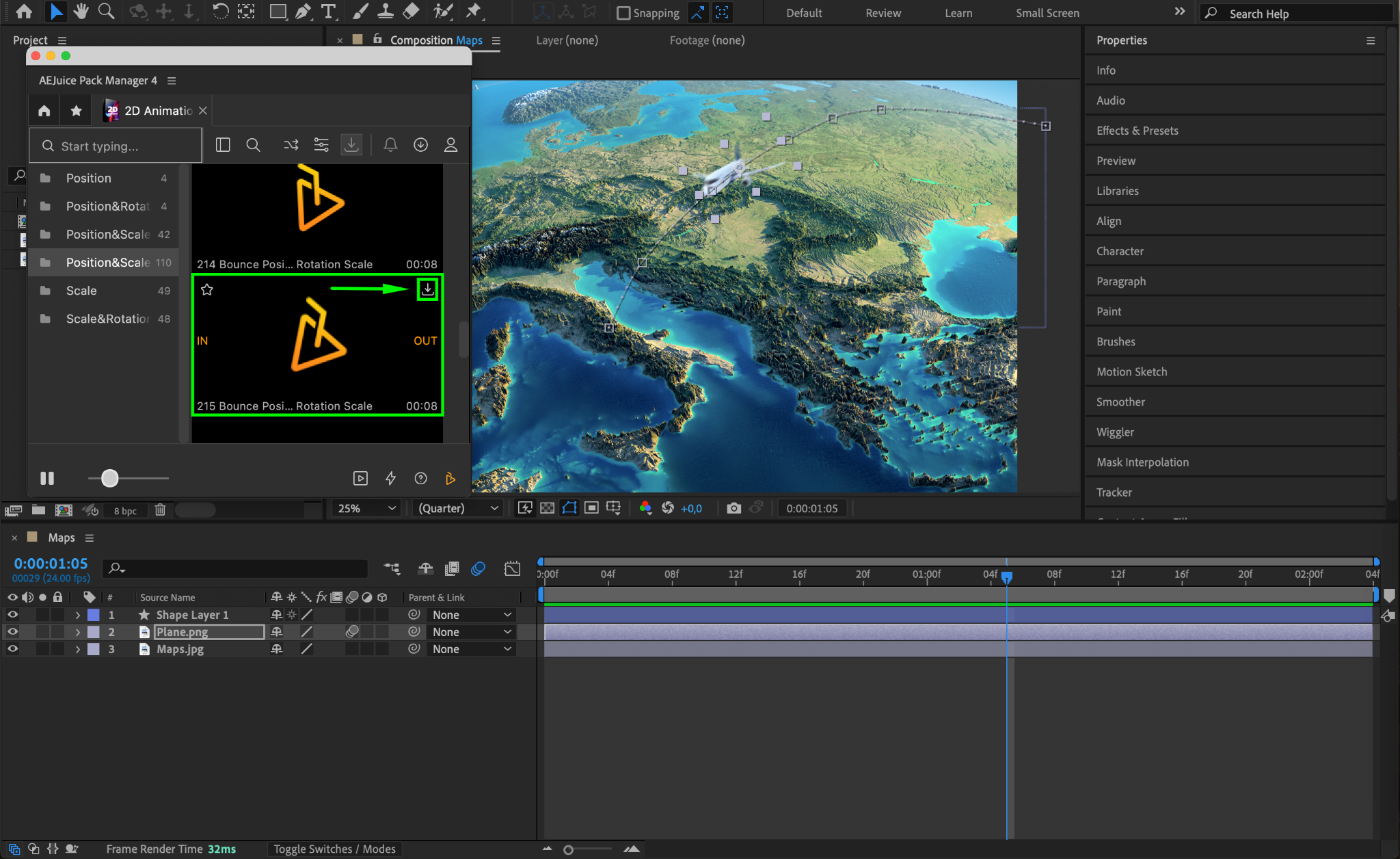Open the 25% magnification dropdown

pyautogui.click(x=366, y=508)
